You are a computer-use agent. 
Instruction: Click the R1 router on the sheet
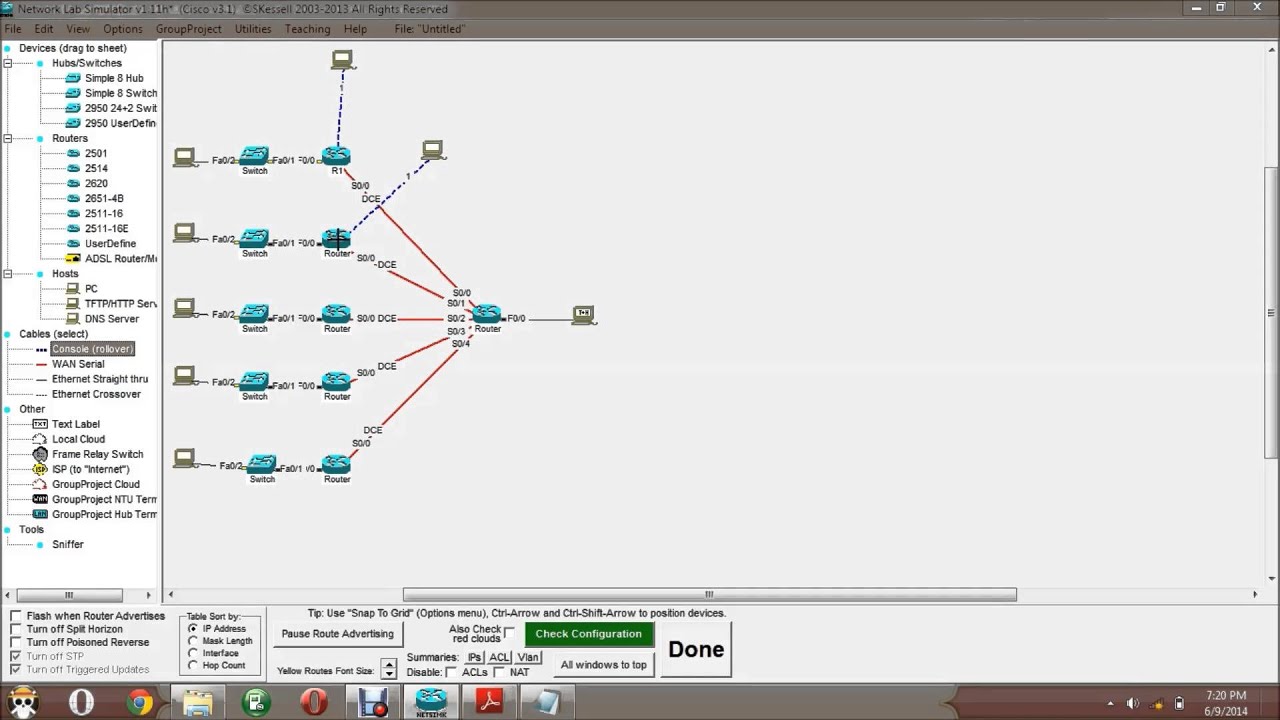coord(336,157)
